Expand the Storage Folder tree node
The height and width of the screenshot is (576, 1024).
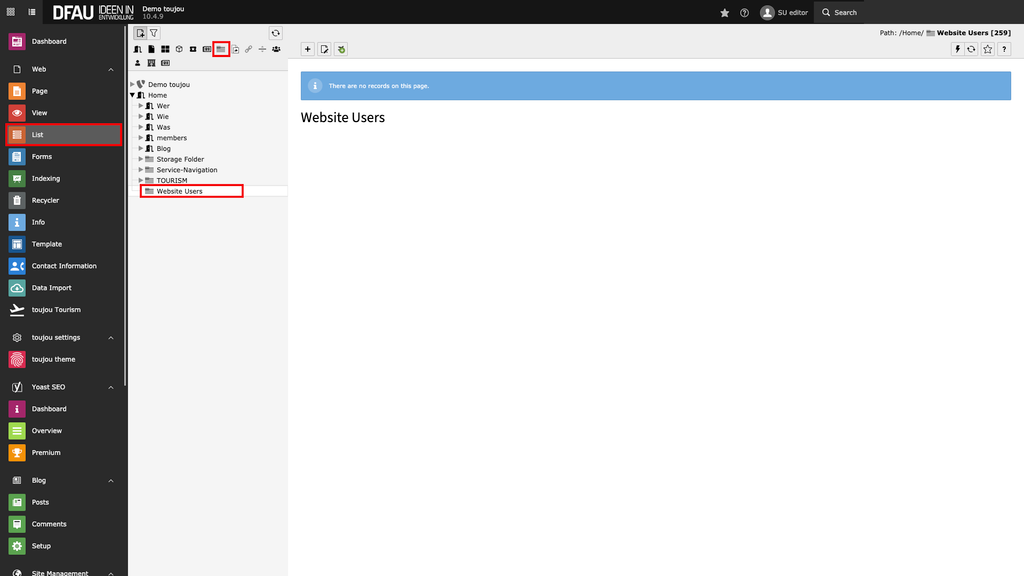click(141, 159)
